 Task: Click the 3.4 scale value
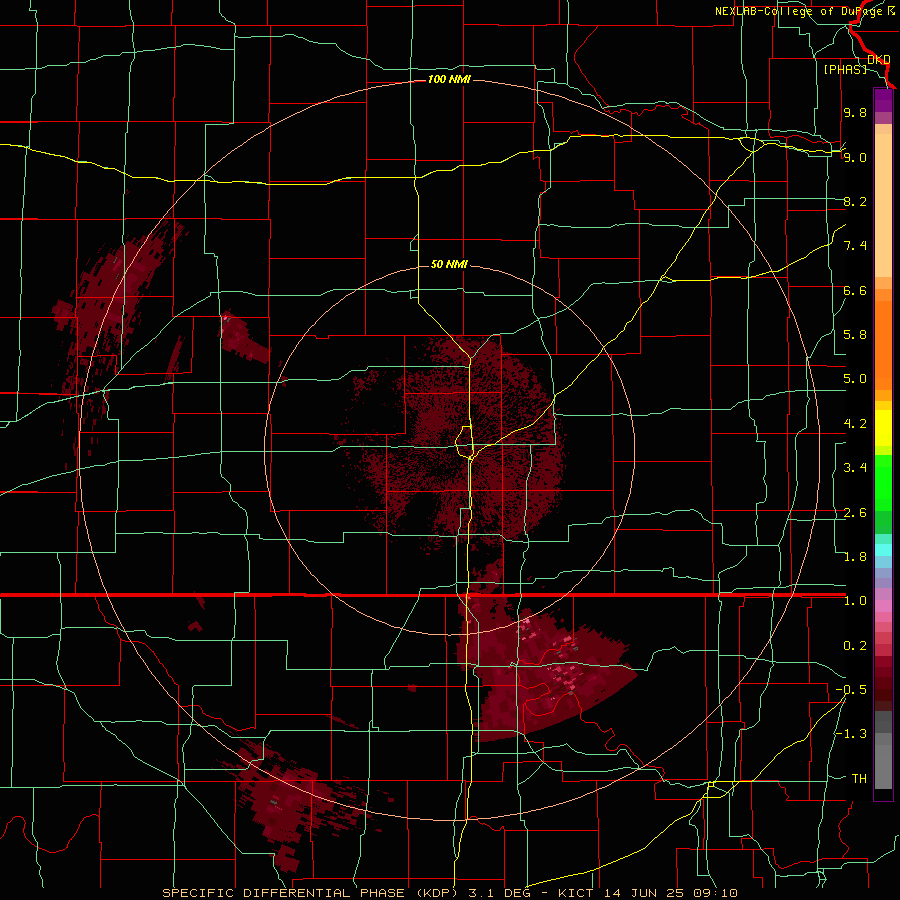tap(855, 468)
